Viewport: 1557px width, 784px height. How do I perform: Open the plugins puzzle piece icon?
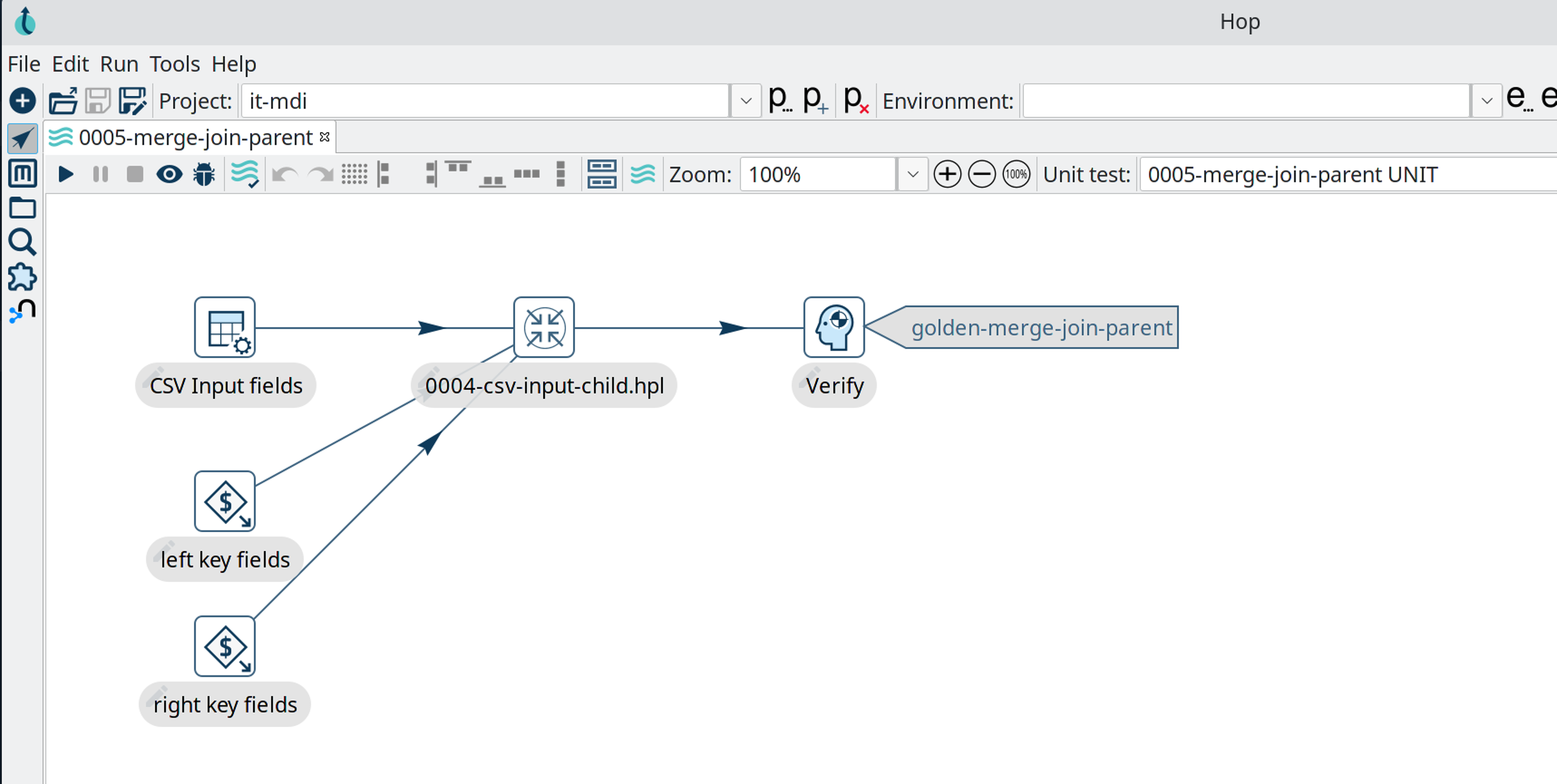23,277
